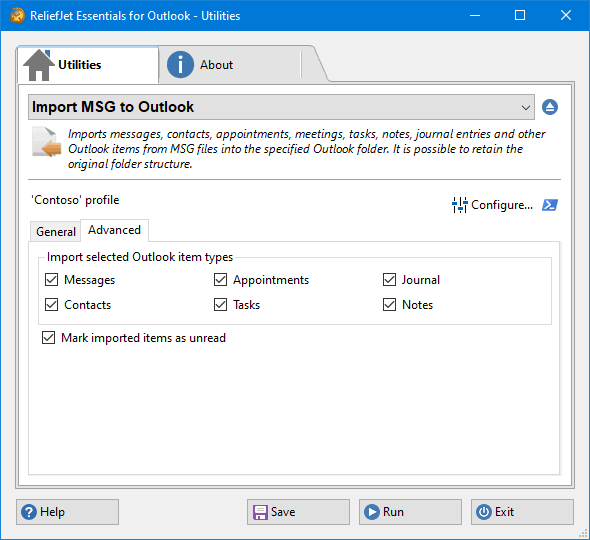Open the About tab
This screenshot has height=540, width=590.
tap(230, 65)
